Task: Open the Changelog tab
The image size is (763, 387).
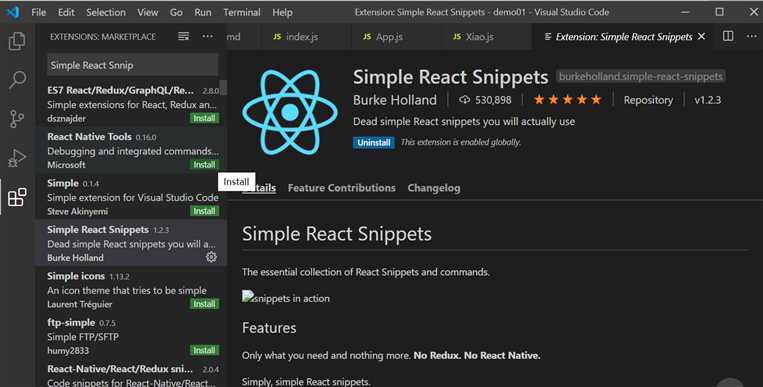Action: [x=434, y=188]
